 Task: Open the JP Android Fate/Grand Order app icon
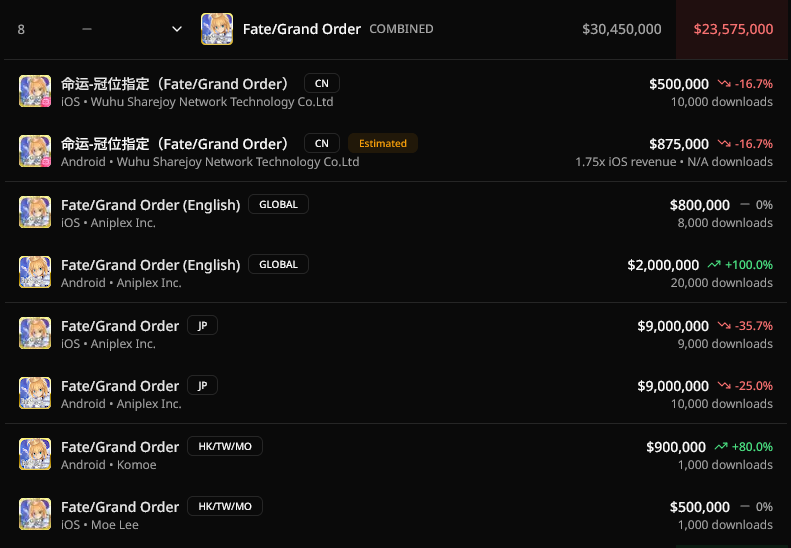coord(35,394)
